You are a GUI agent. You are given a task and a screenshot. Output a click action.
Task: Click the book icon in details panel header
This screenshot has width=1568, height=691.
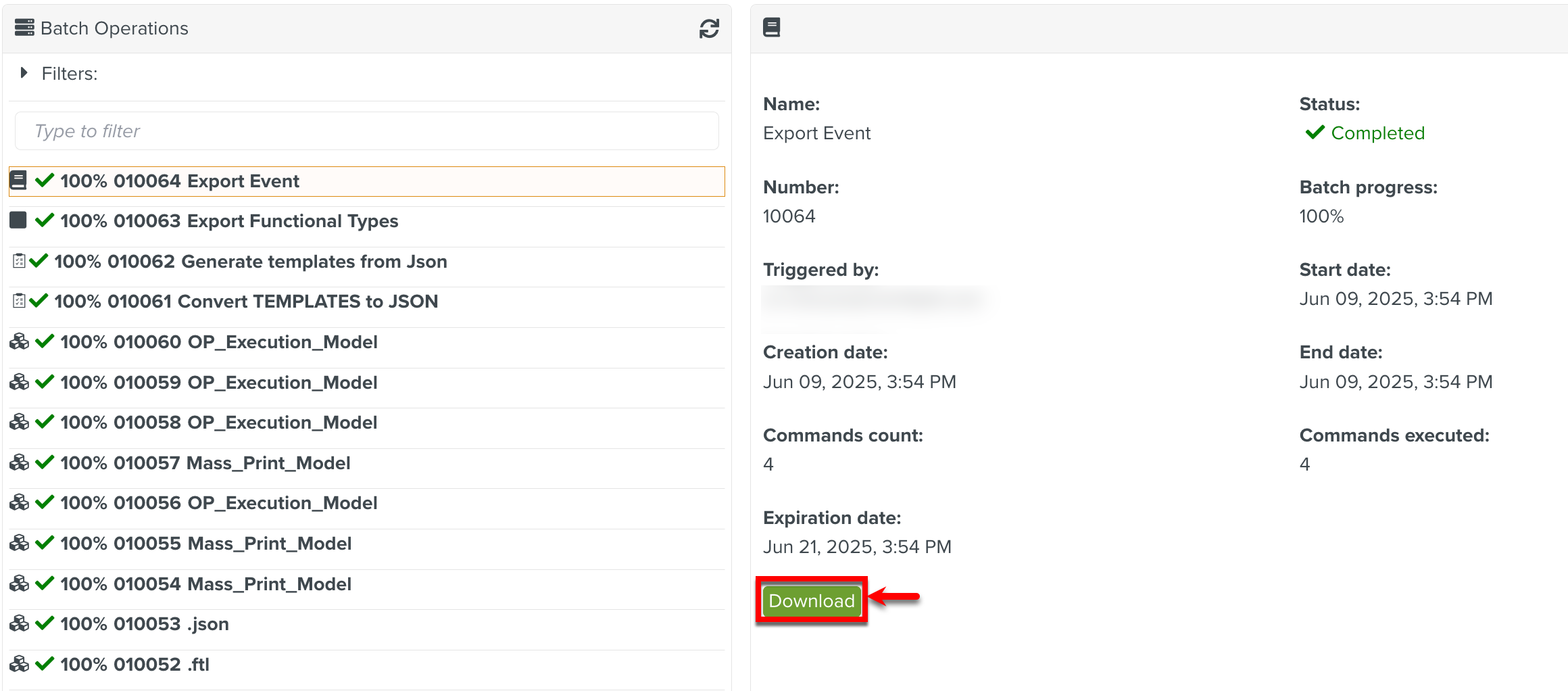coord(771,28)
